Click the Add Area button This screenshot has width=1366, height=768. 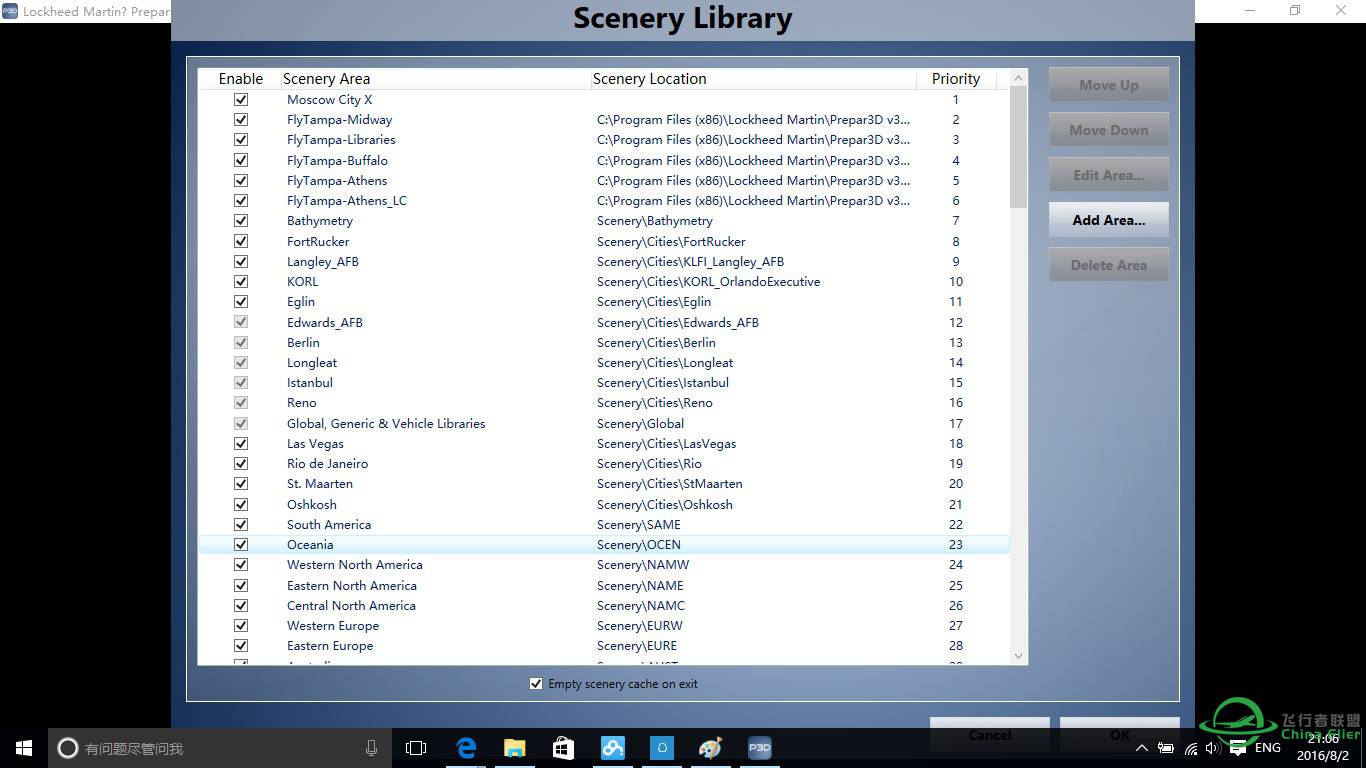click(x=1108, y=220)
